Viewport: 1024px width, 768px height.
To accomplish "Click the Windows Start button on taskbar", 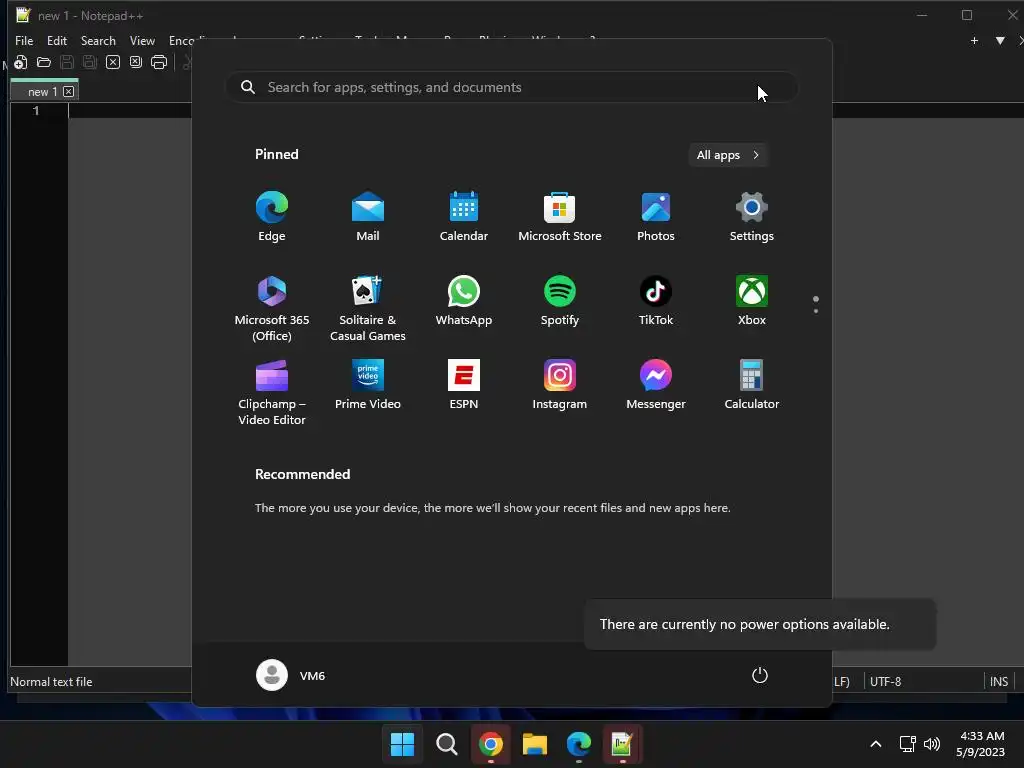I will (402, 744).
